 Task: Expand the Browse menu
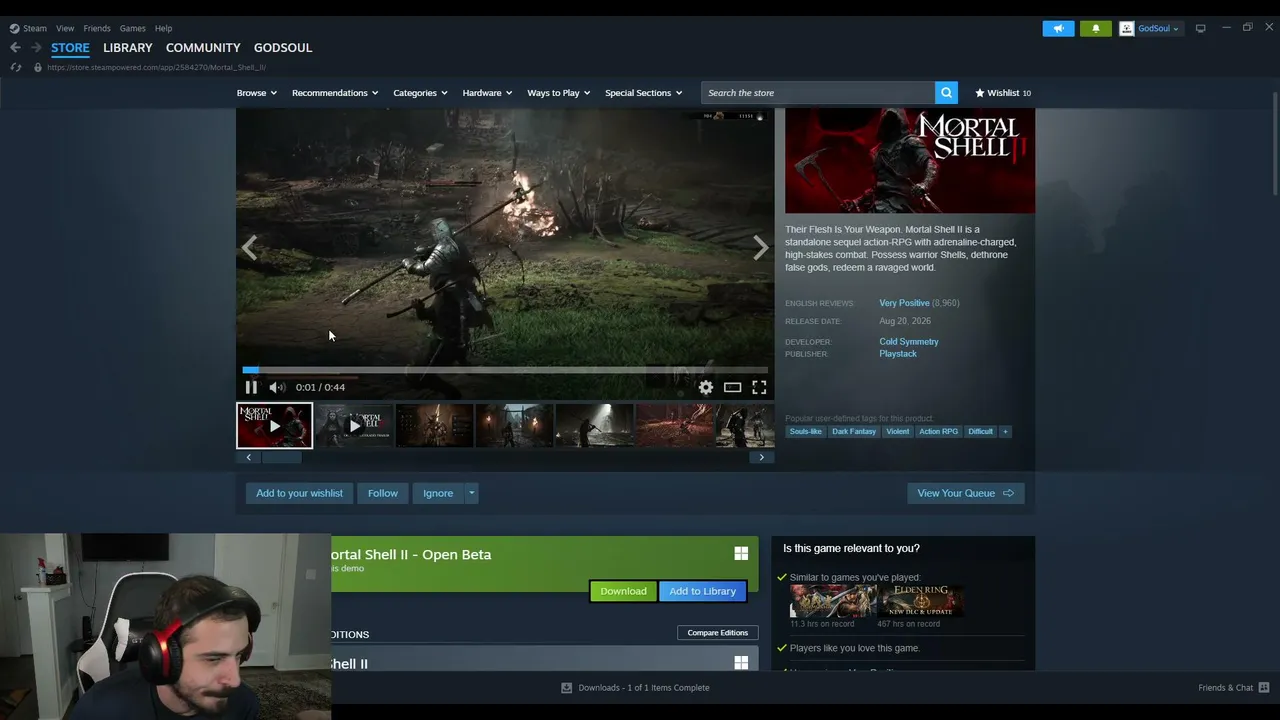[x=257, y=93]
